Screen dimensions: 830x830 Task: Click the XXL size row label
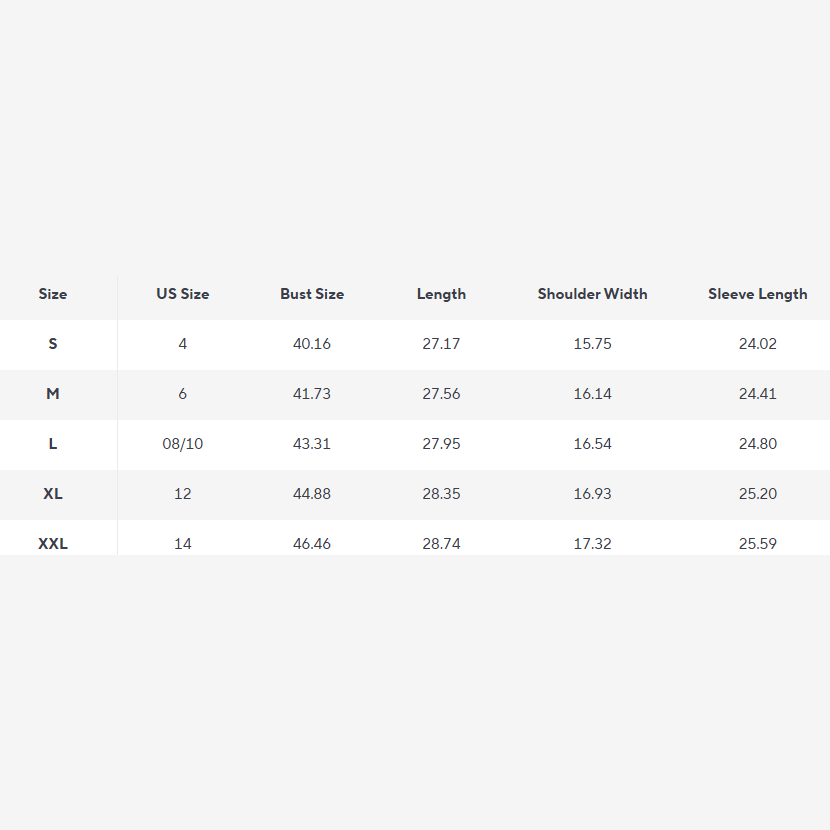pyautogui.click(x=53, y=544)
